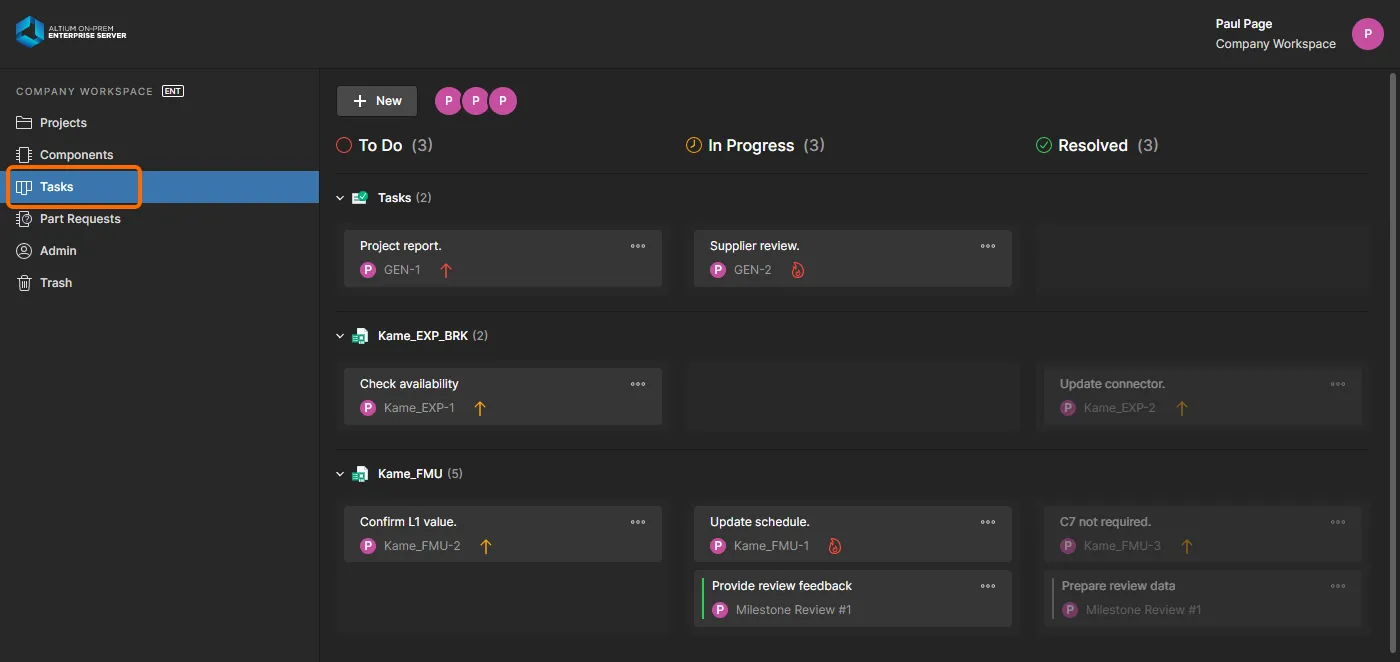Click the Components chip icon in sidebar
Image resolution: width=1400 pixels, height=662 pixels.
click(25, 155)
